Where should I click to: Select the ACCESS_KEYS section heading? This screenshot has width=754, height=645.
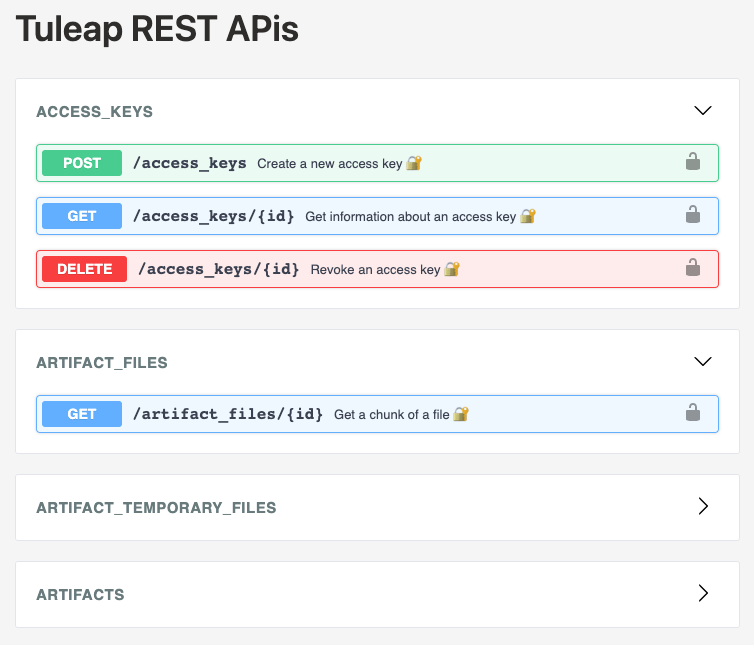coord(94,112)
